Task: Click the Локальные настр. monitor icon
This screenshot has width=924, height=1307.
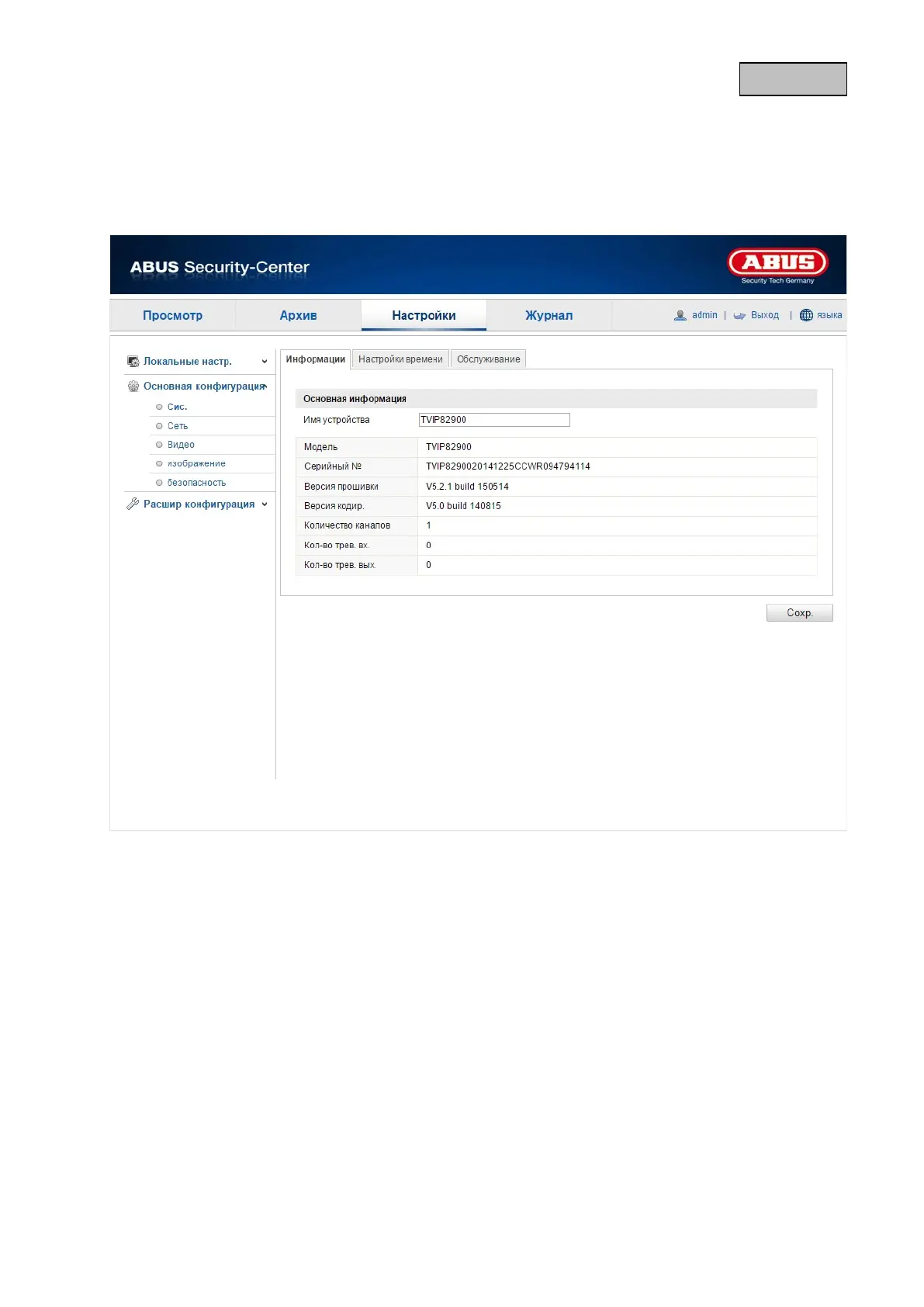Action: (x=133, y=362)
